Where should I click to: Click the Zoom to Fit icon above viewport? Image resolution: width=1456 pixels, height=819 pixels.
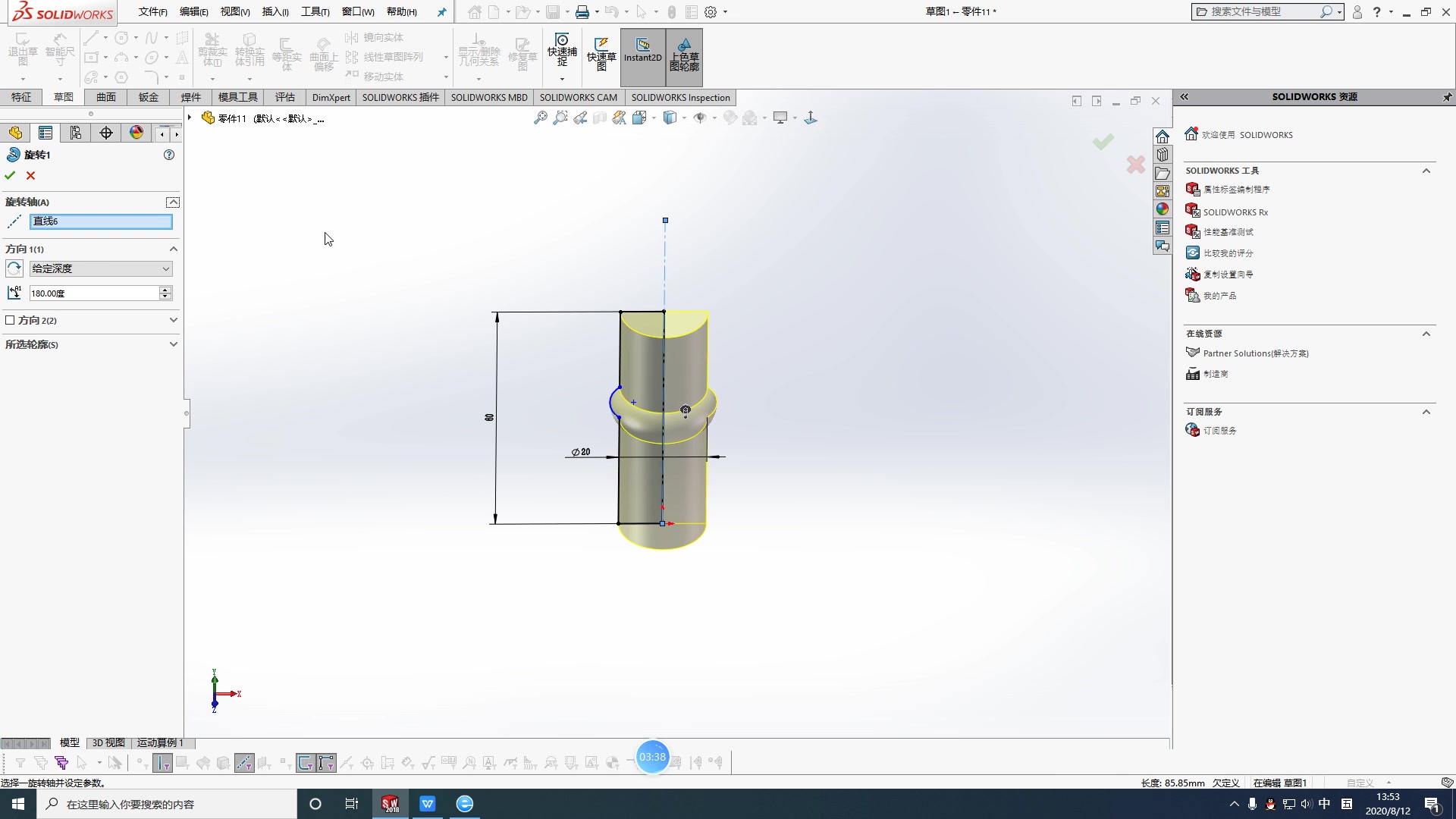click(x=540, y=118)
